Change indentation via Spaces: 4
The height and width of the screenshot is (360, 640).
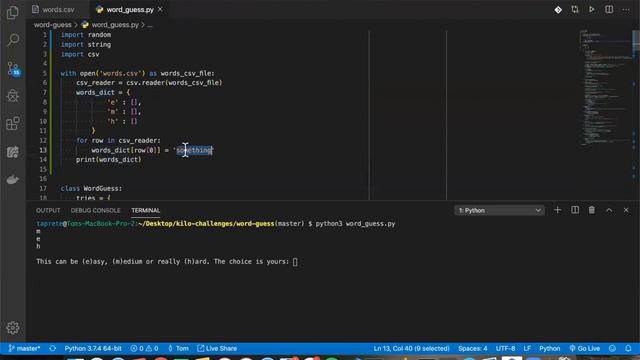pyautogui.click(x=473, y=348)
